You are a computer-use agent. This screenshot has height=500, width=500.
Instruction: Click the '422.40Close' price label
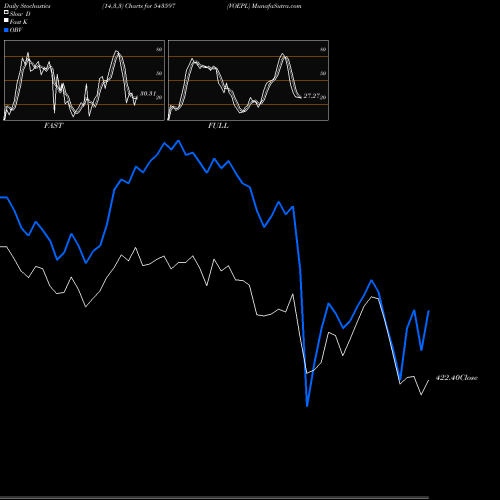tap(457, 378)
